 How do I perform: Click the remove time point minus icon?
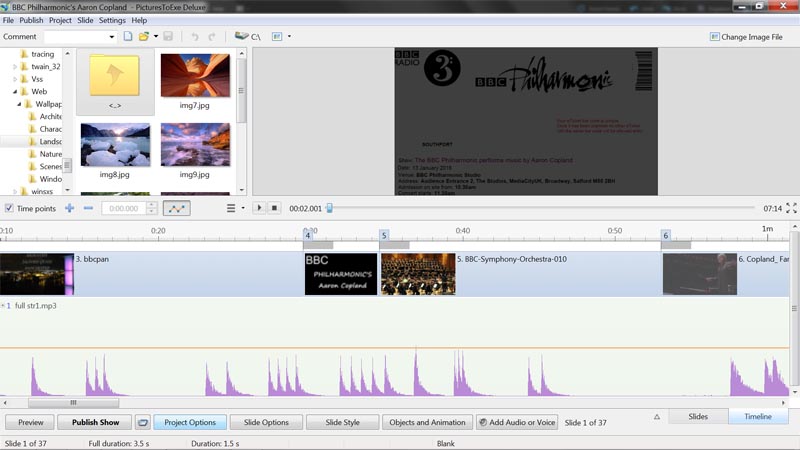88,208
